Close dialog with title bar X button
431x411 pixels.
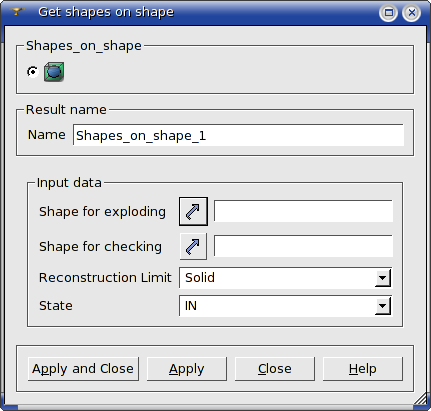pyautogui.click(x=412, y=13)
